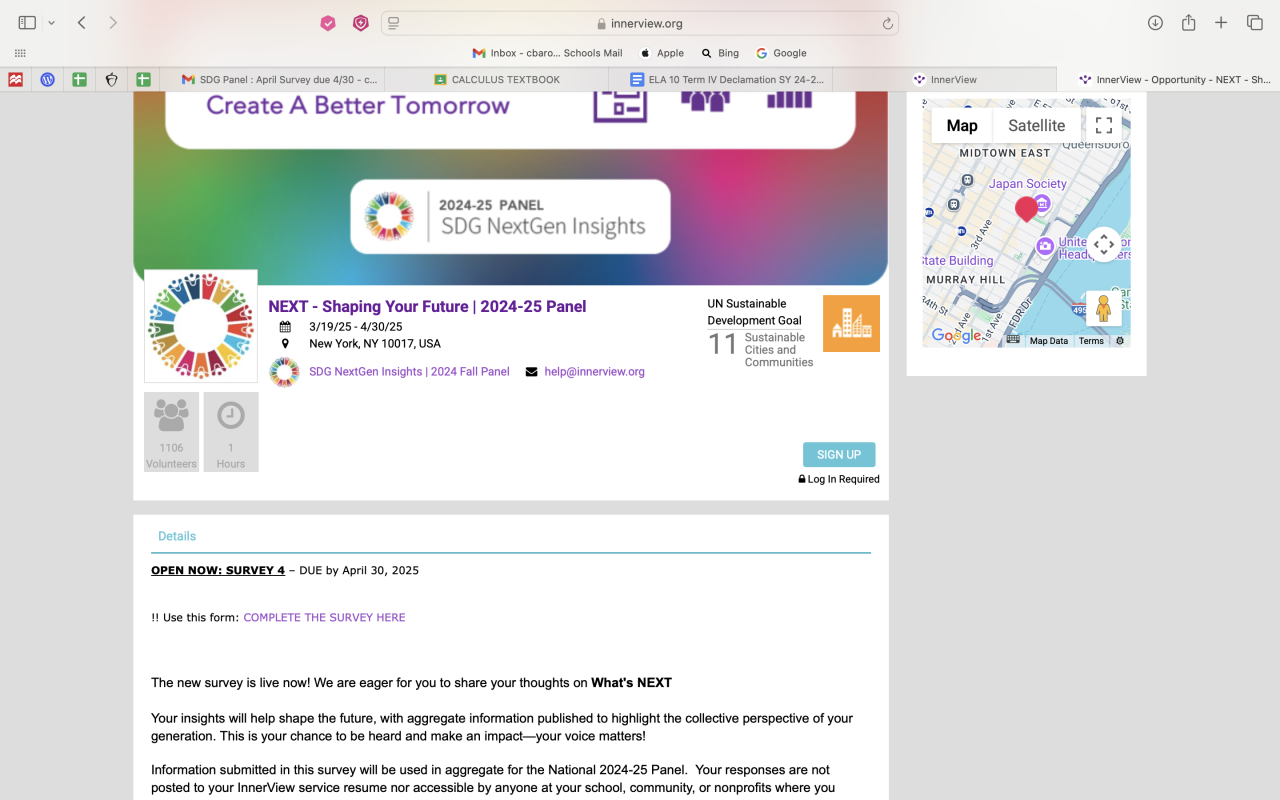1280x800 pixels.
Task: Click the 3/19/25 - 4/30/25 date text
Action: (355, 327)
